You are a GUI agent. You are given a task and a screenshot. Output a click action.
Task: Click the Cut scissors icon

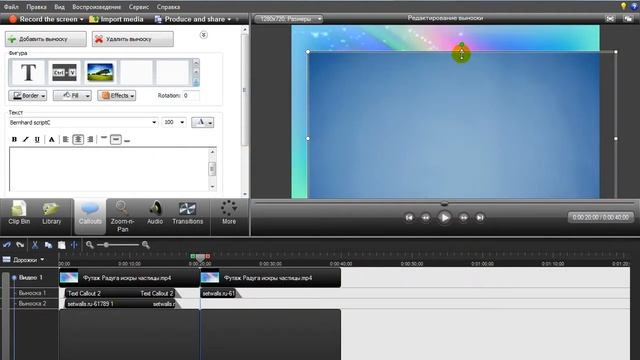[35, 245]
